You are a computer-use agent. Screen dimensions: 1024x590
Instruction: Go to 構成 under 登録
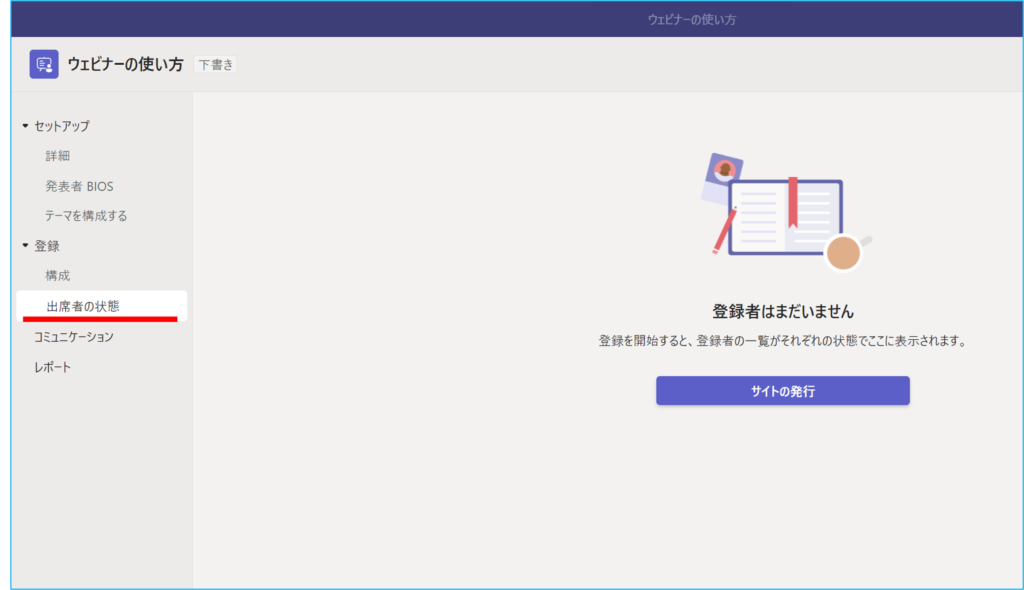[x=57, y=276]
